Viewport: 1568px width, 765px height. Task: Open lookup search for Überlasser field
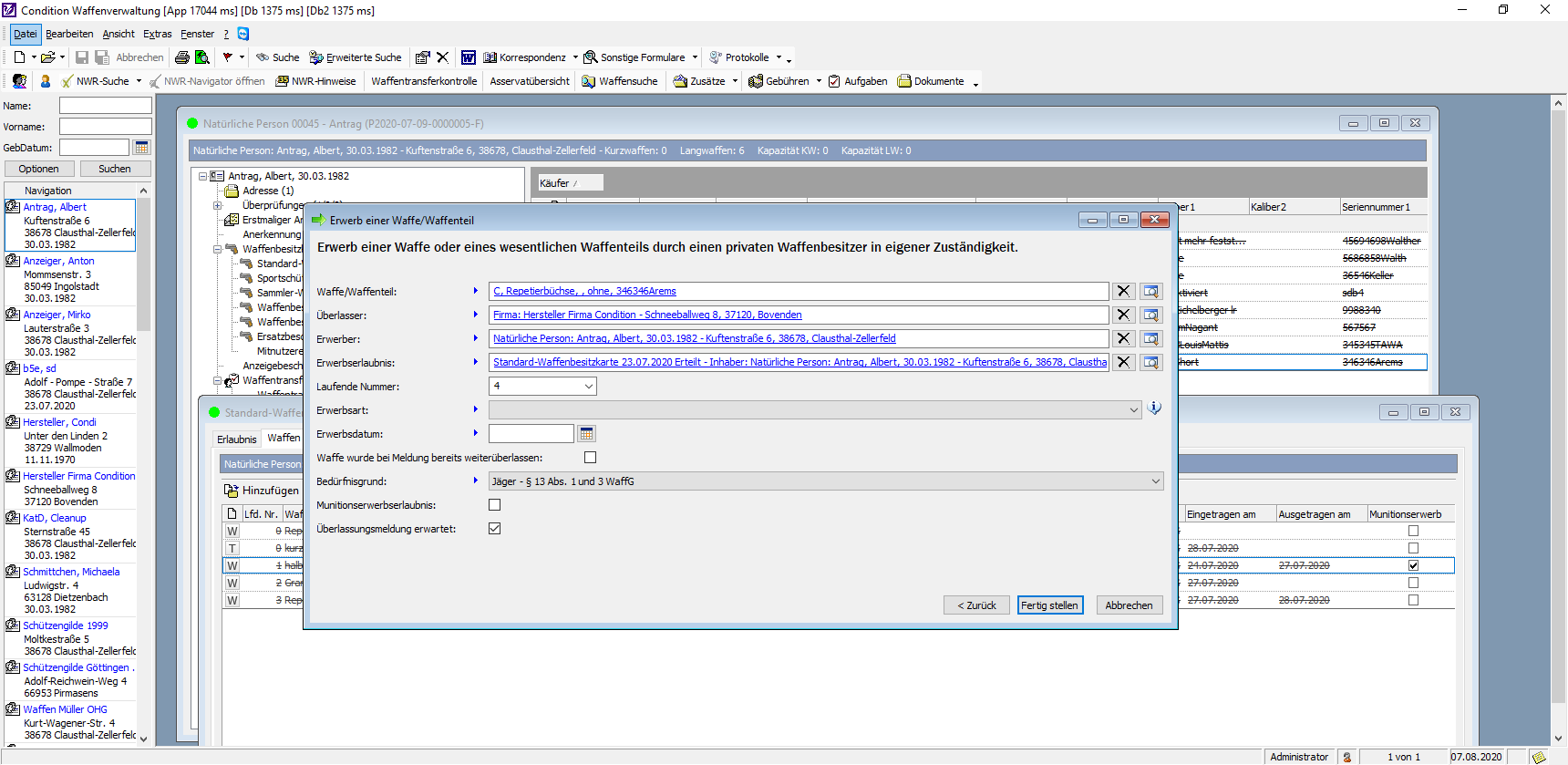pyautogui.click(x=1151, y=315)
